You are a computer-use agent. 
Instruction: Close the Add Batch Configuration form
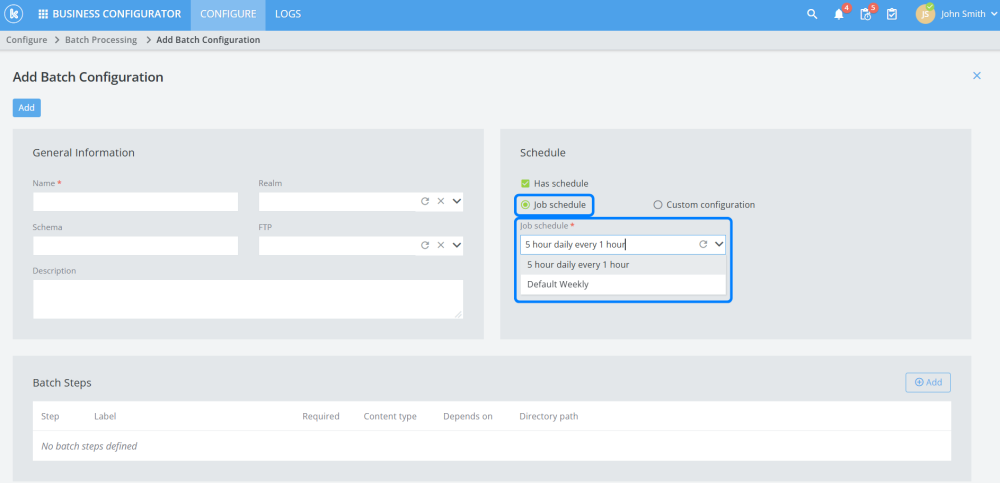click(x=976, y=75)
